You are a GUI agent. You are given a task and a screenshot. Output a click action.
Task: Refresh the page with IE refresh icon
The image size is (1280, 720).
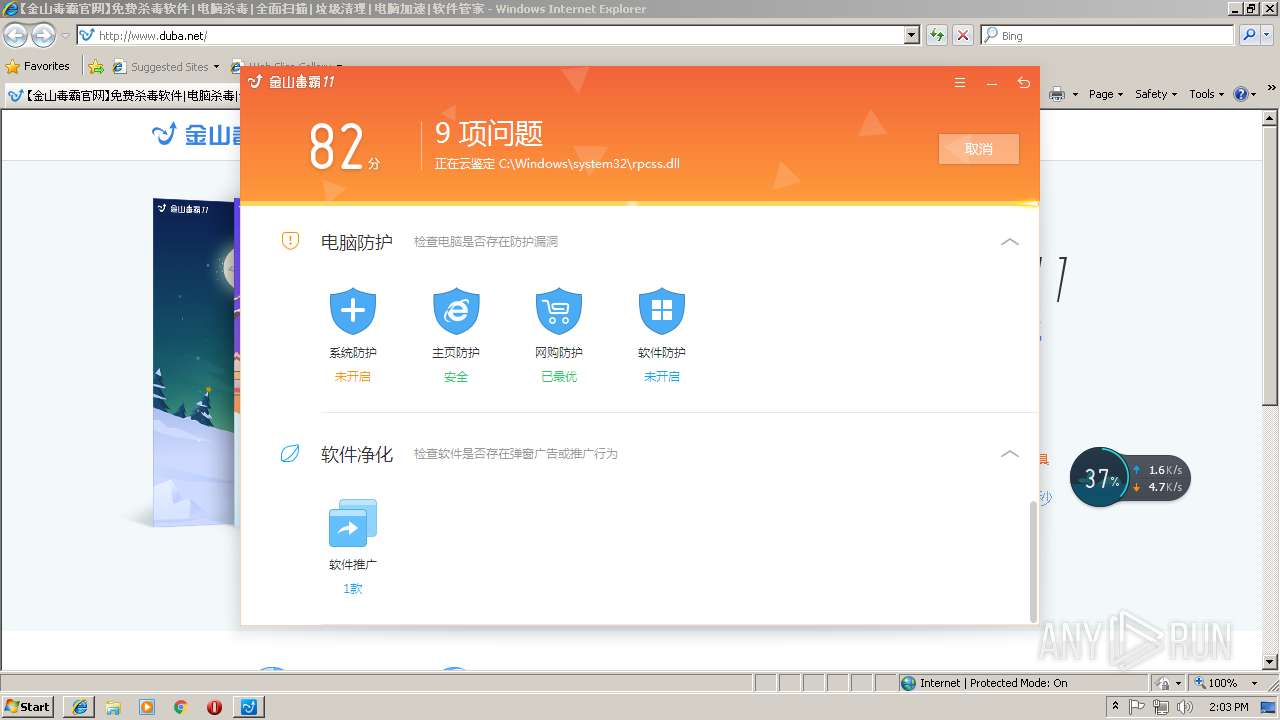[937, 35]
